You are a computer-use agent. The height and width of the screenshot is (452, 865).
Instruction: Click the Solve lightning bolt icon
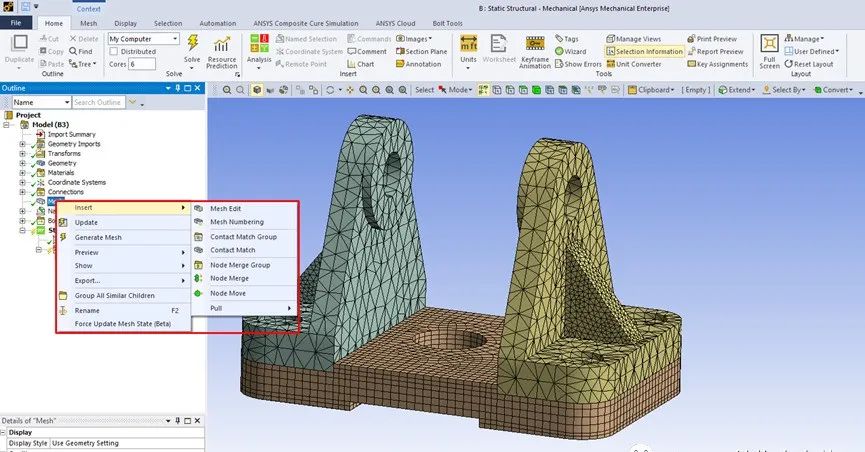point(193,42)
